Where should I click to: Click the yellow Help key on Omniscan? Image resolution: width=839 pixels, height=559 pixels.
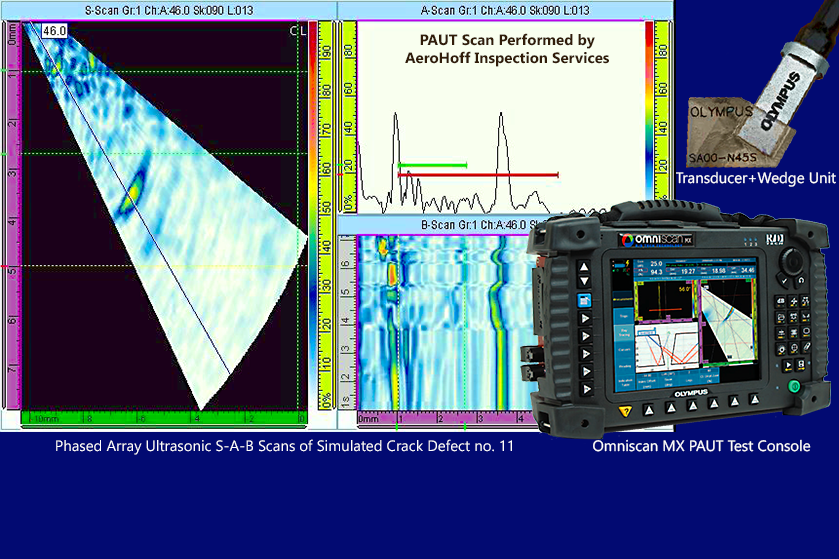click(x=625, y=412)
